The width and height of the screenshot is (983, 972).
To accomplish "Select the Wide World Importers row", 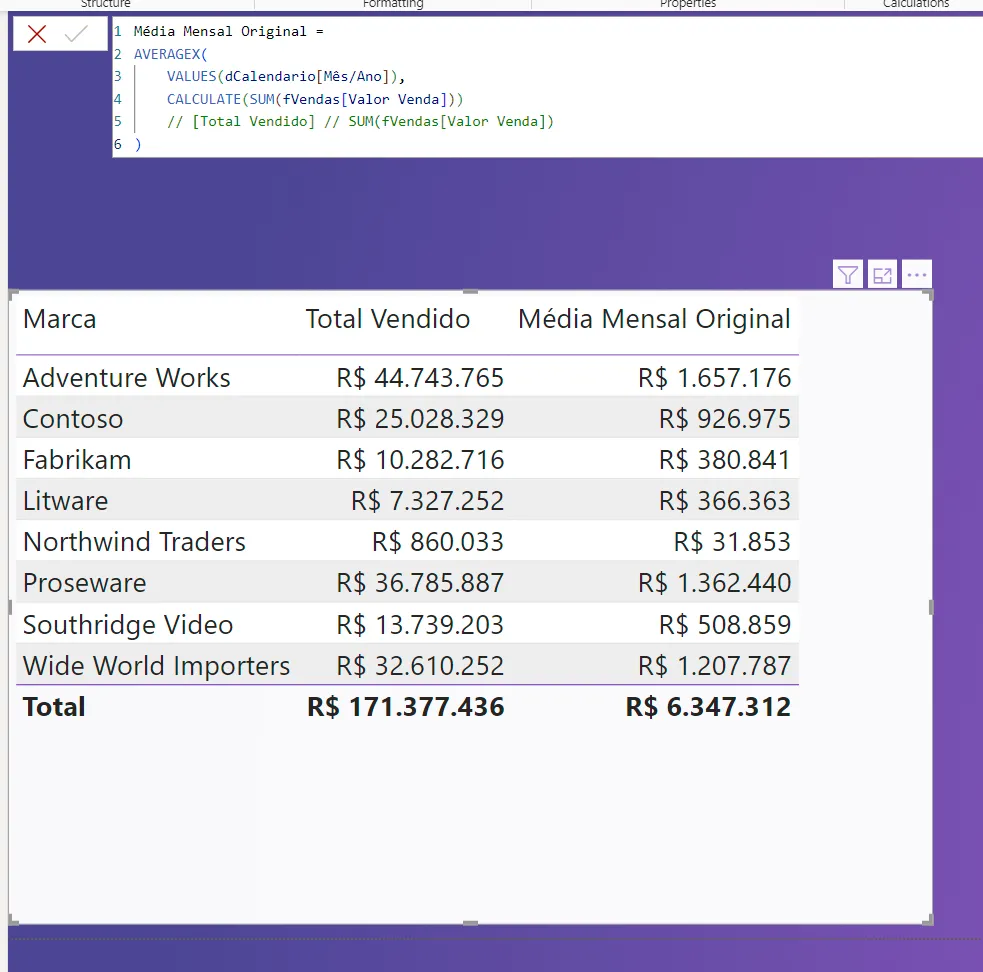I will tap(156, 666).
